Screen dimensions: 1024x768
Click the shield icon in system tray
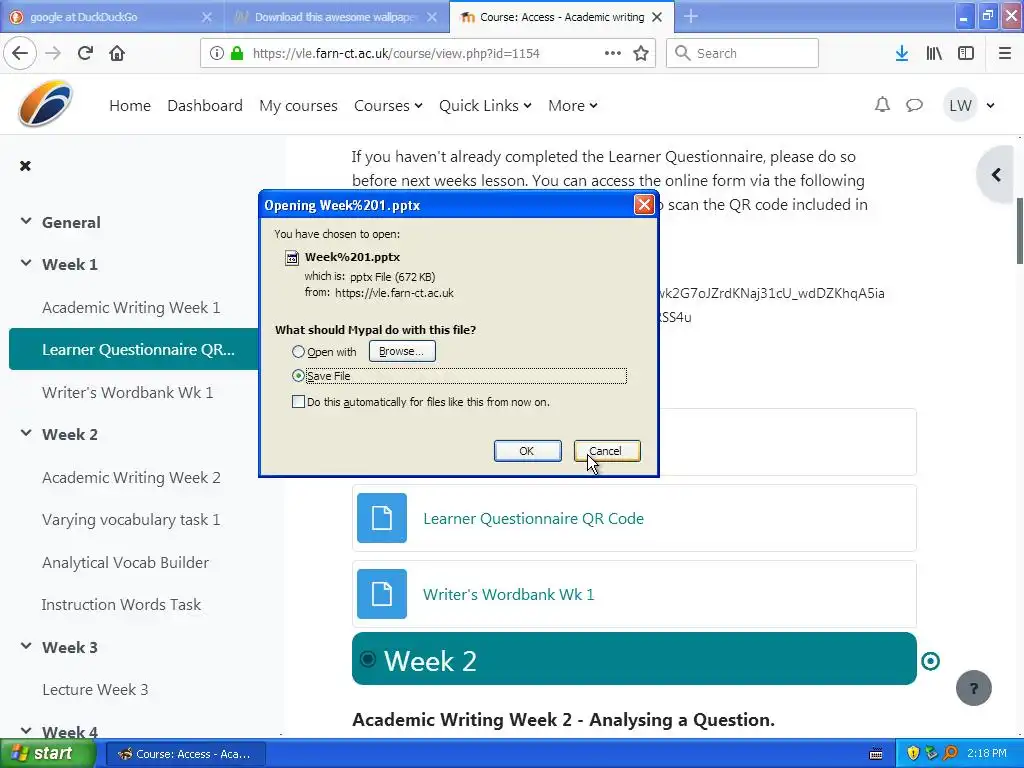[913, 753]
